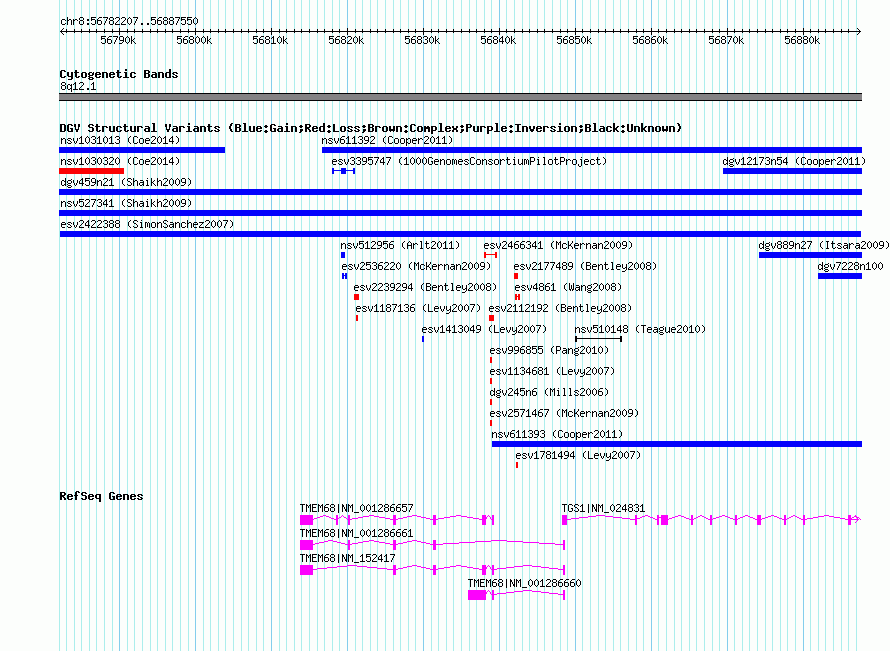Click esv2112192 (Bentley2008) label
Viewport: 890px width, 651px height.
coord(560,308)
